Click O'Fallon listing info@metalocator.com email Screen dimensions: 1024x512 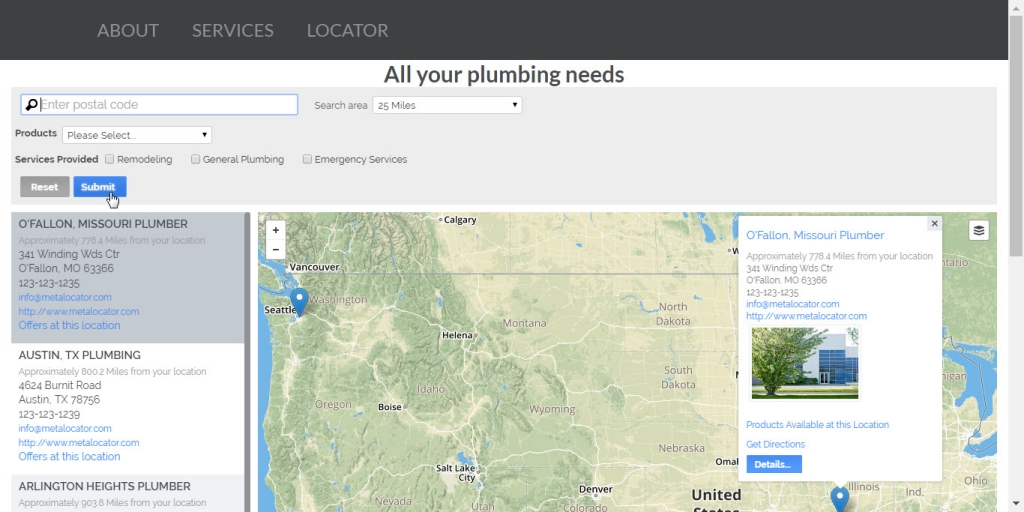(x=65, y=297)
